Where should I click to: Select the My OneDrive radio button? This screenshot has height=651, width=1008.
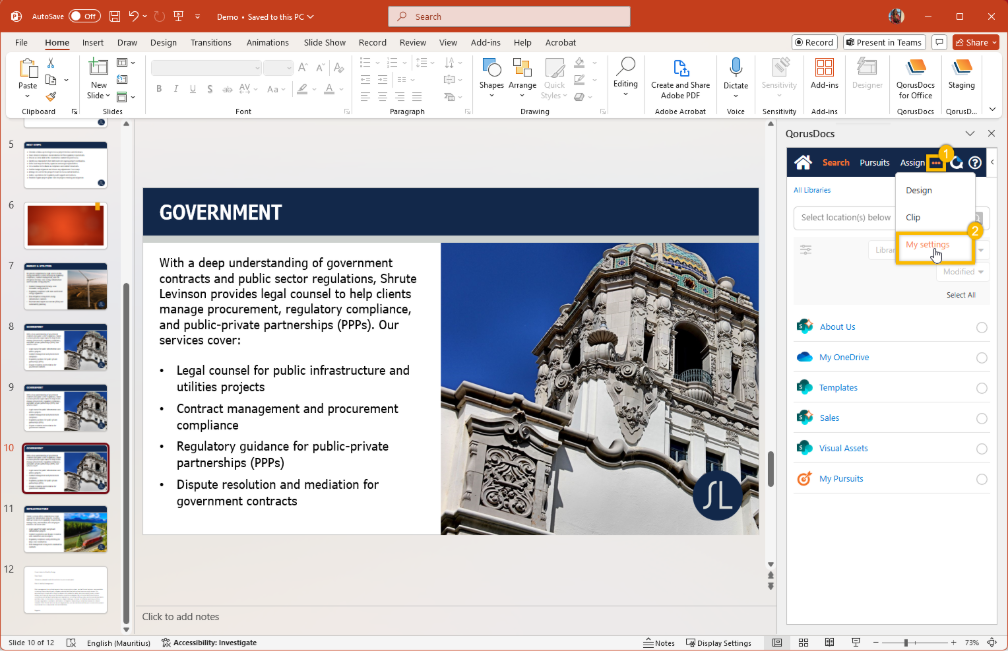[981, 358]
